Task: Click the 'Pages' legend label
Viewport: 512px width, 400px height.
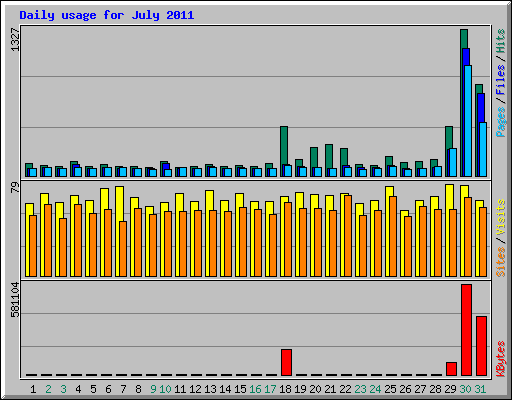Action: (501, 122)
